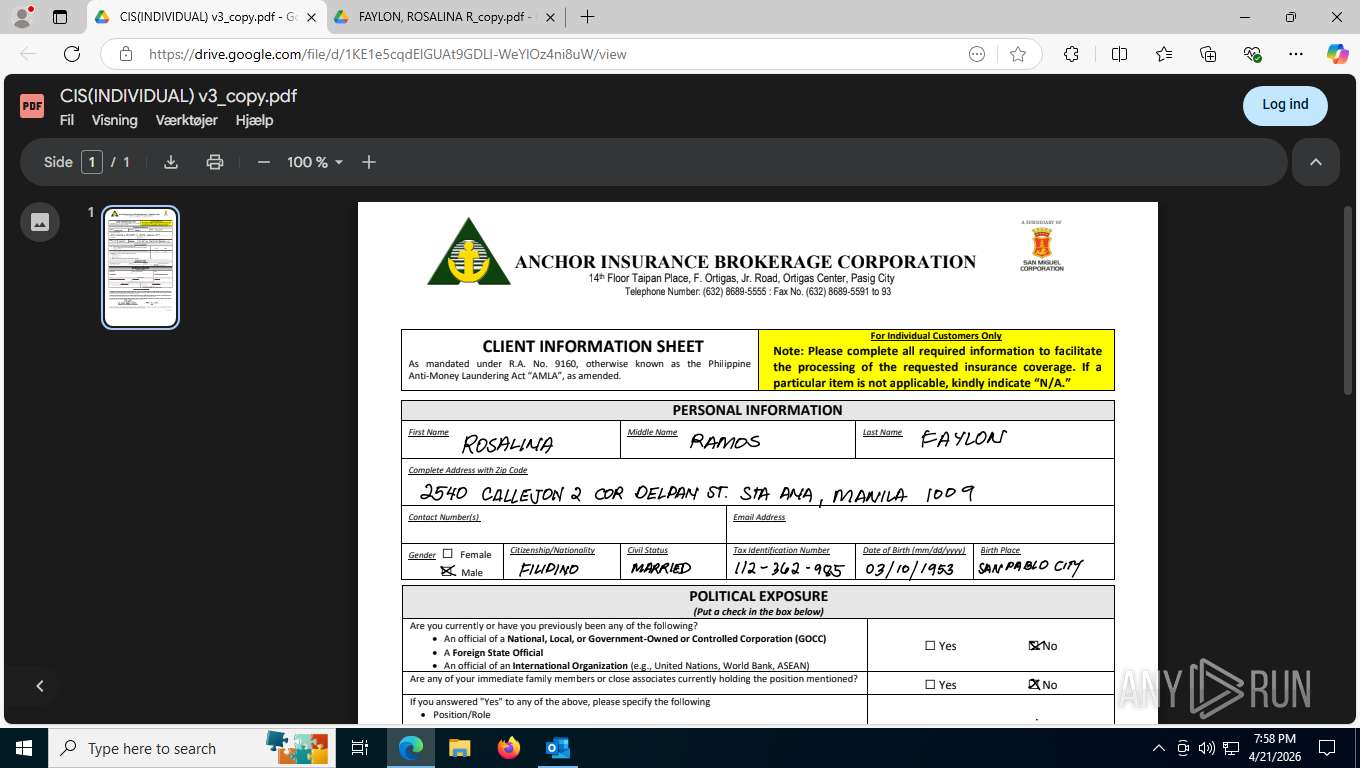
Task: Check Yes for family members question
Action: (930, 685)
